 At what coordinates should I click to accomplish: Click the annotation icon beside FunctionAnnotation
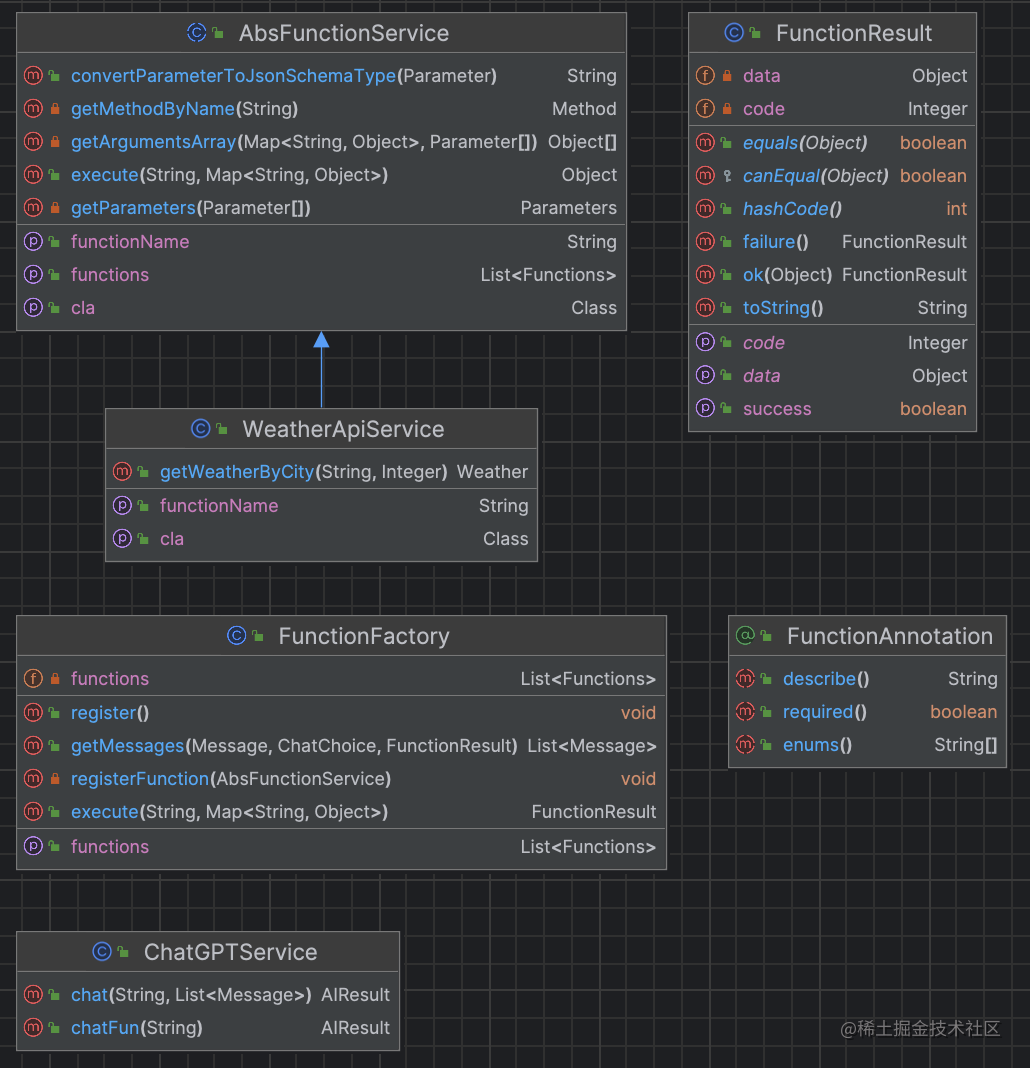pyautogui.click(x=745, y=635)
